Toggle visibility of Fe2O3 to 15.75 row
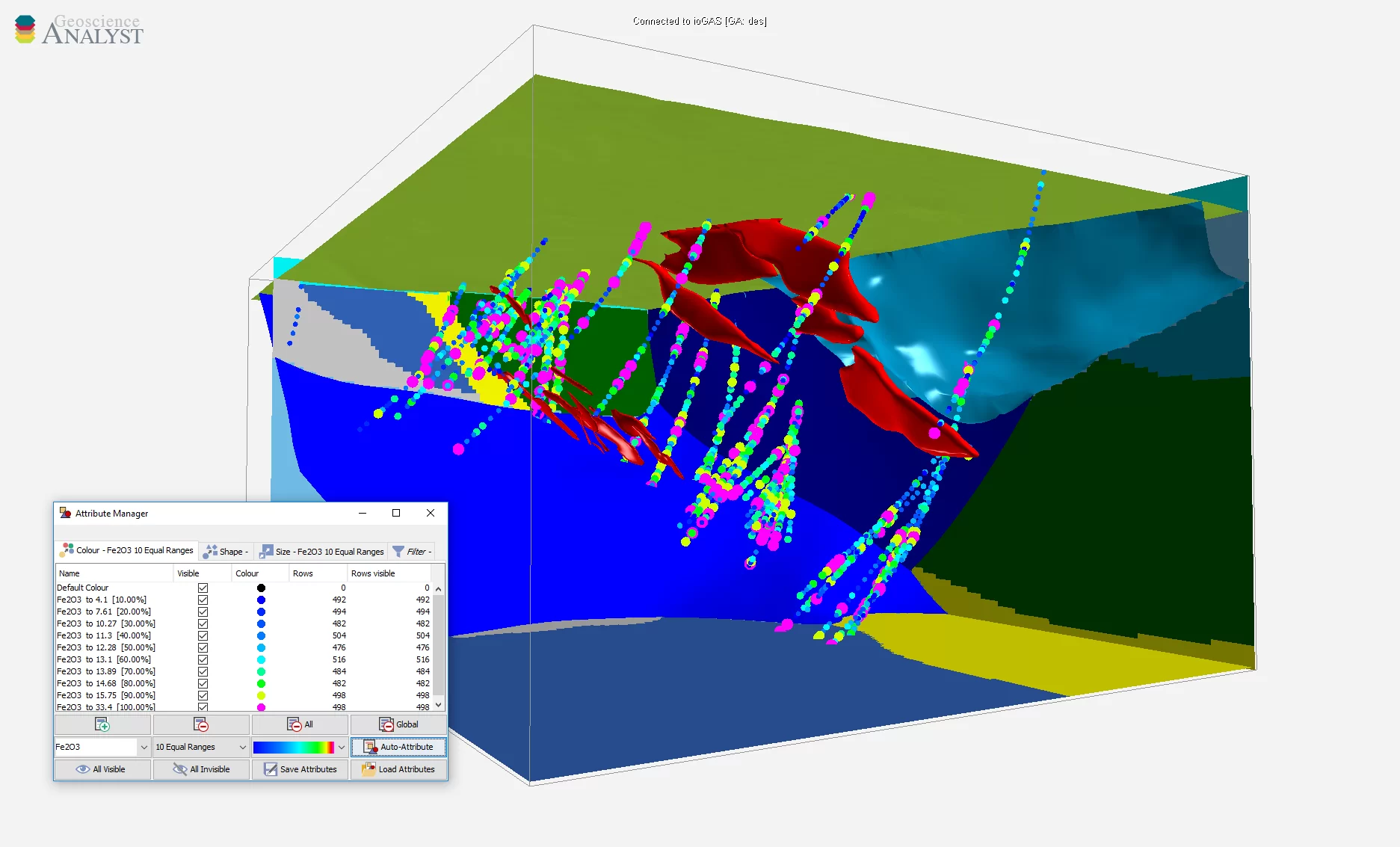 [203, 695]
